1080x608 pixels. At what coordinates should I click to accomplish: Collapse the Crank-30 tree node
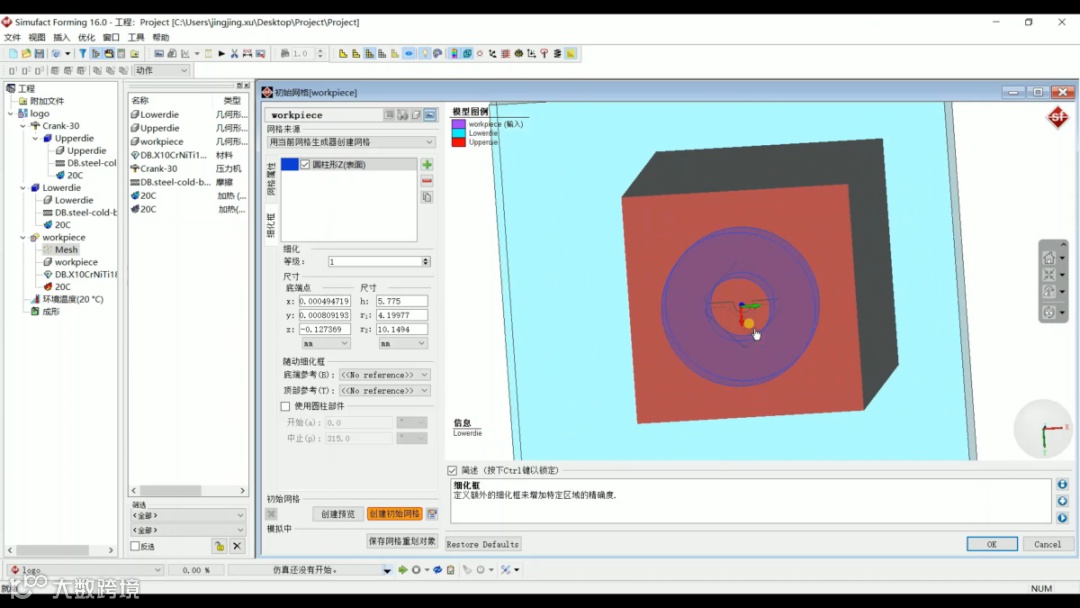(23, 126)
